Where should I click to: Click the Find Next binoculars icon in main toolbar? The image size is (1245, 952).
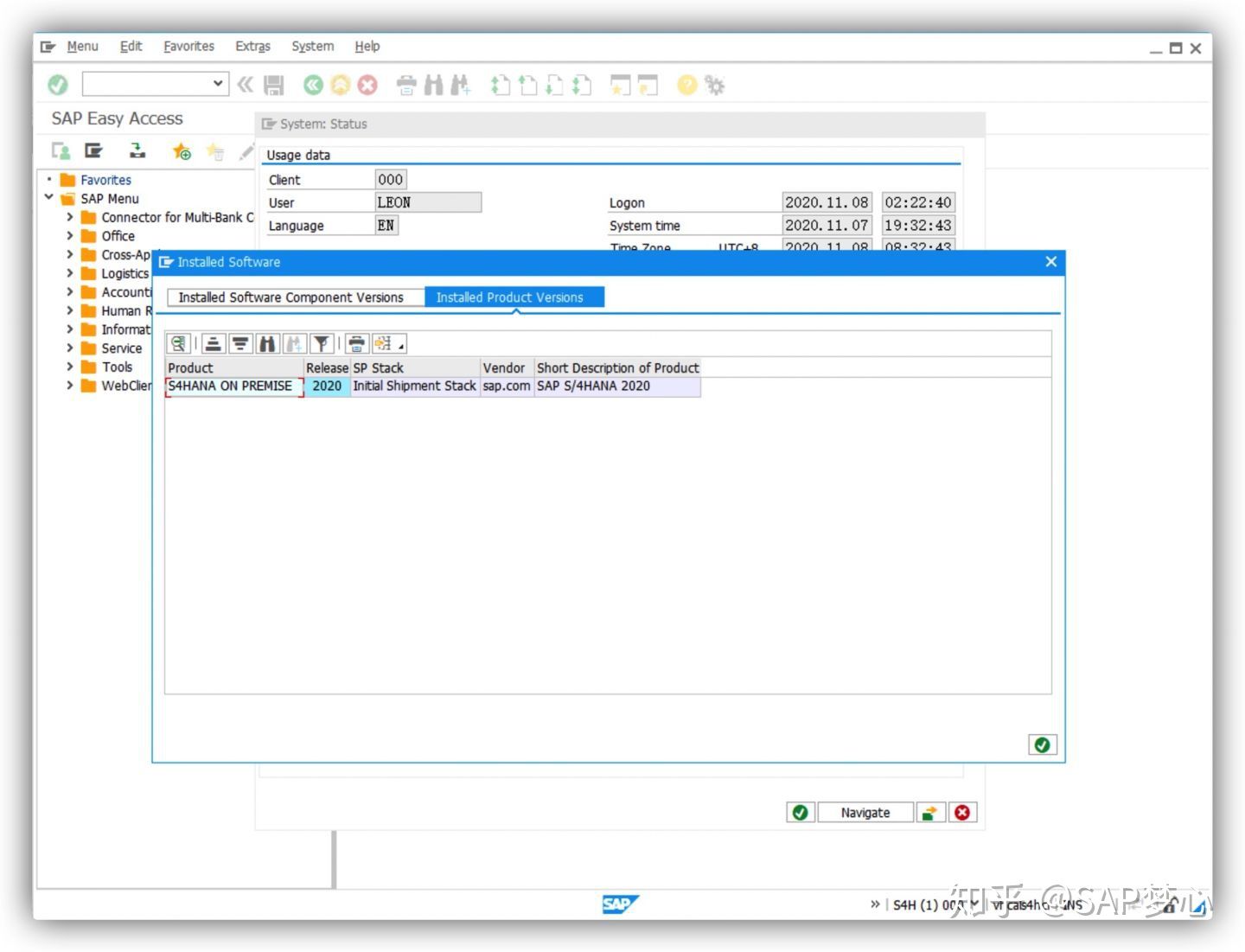point(460,85)
